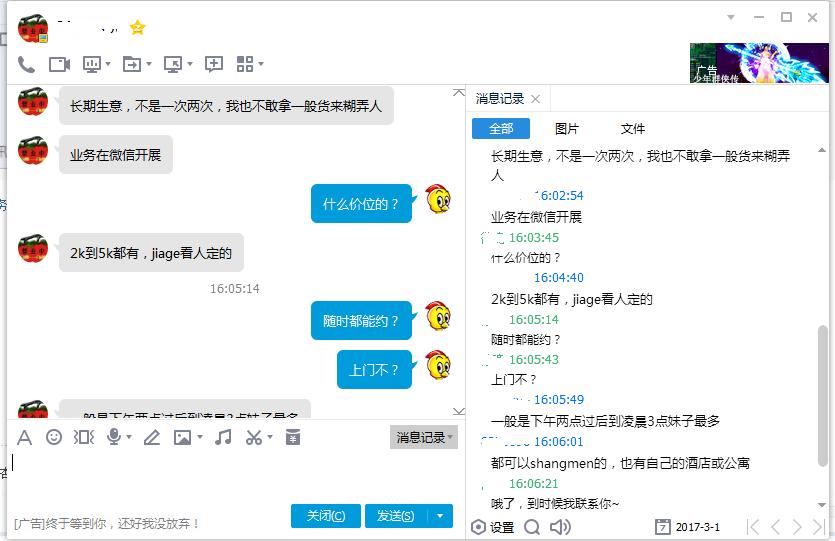Select the 文件 history filter tab
Image resolution: width=835 pixels, height=541 pixels.
pyautogui.click(x=632, y=128)
